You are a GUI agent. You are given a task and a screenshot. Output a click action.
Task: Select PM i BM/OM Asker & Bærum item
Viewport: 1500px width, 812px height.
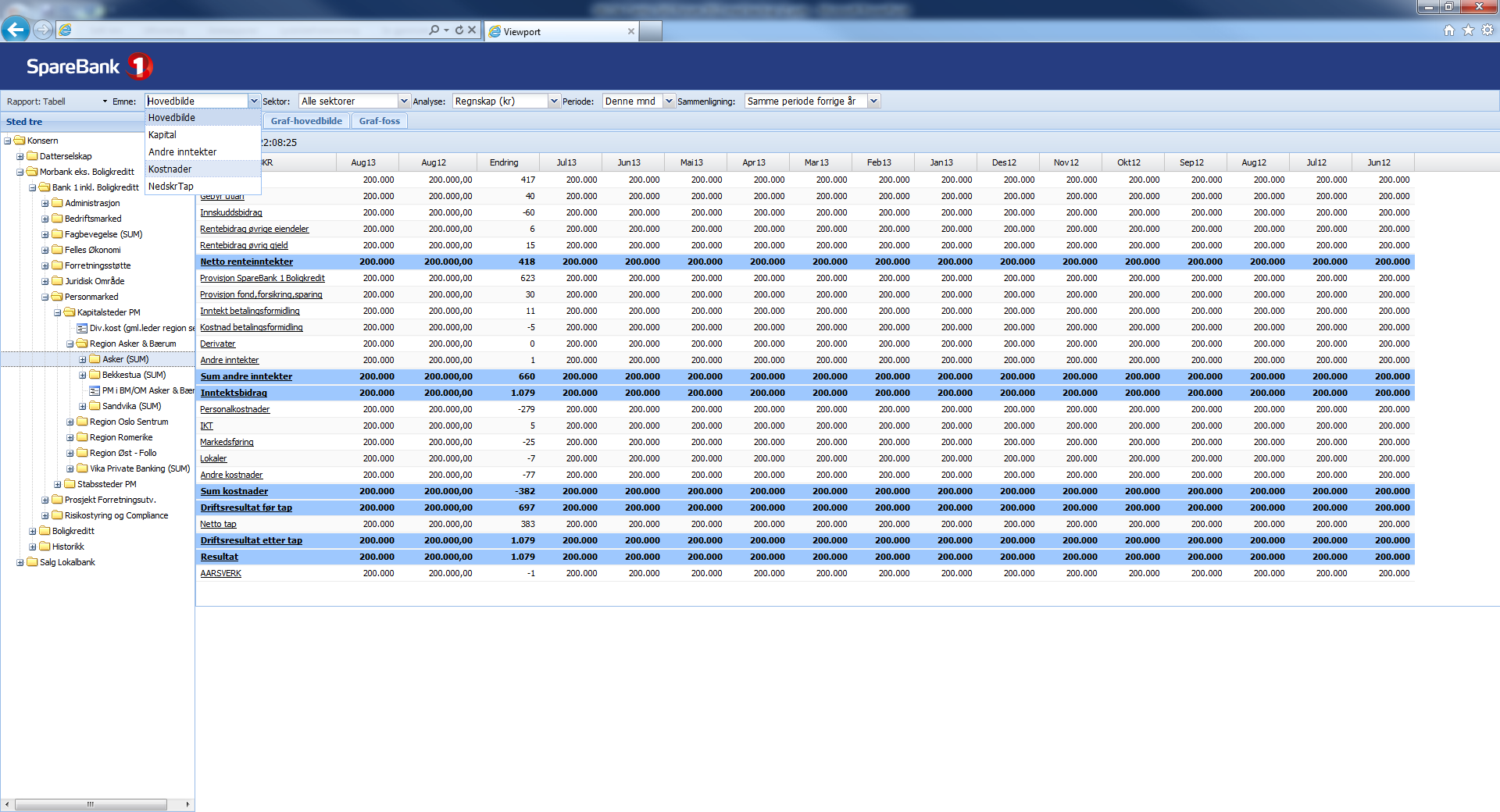143,390
